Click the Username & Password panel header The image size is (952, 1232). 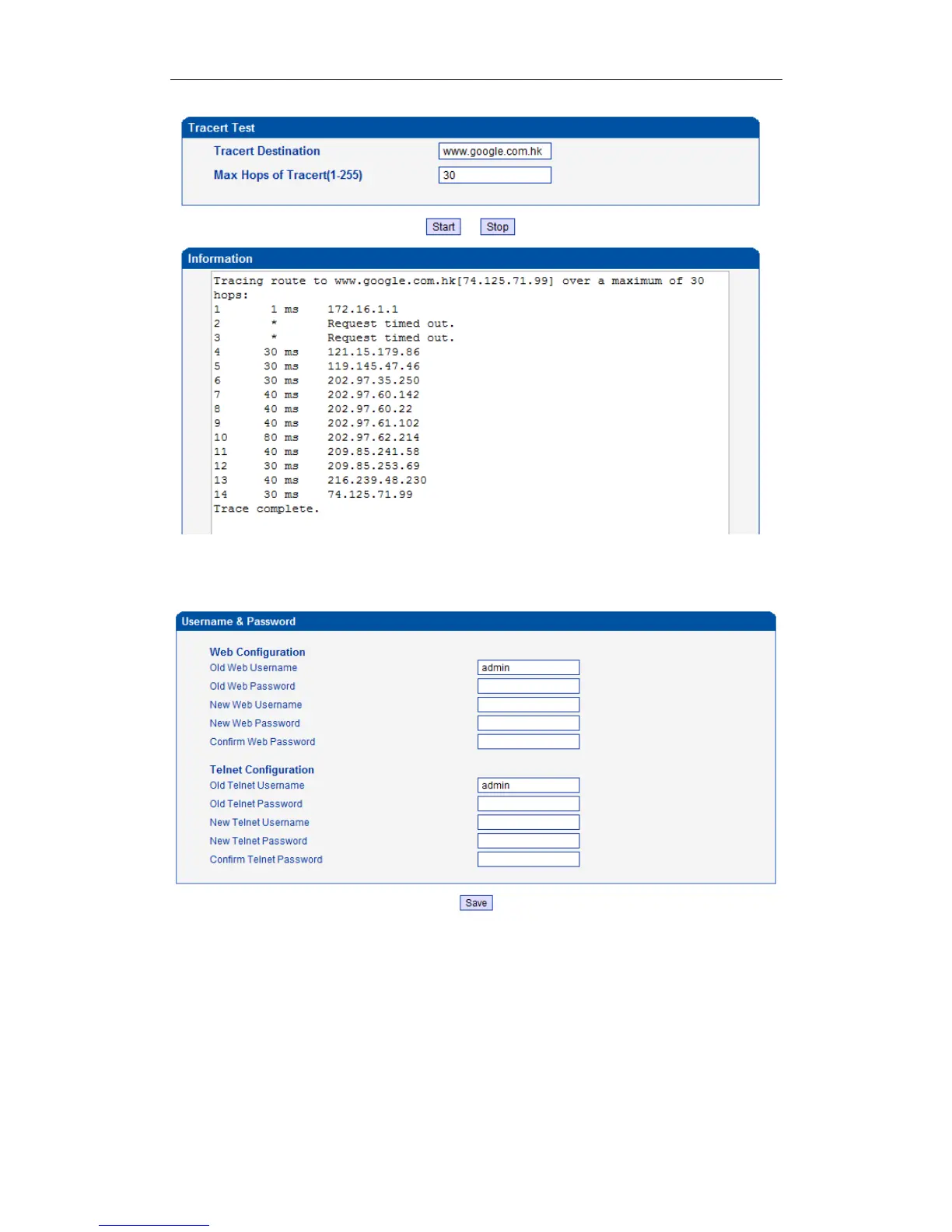476,621
